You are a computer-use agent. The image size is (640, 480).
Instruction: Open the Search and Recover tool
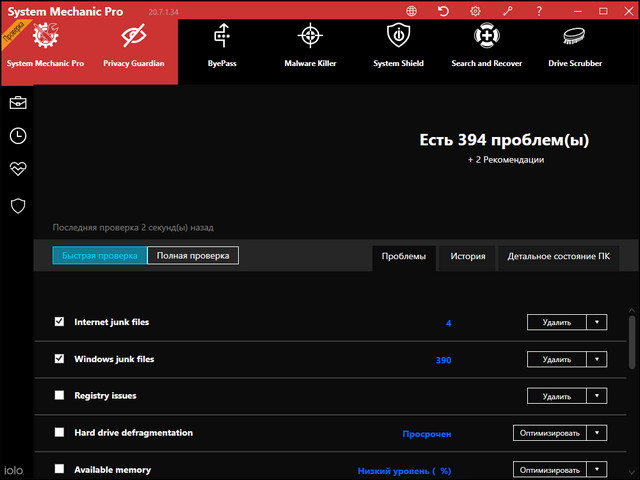[x=487, y=45]
